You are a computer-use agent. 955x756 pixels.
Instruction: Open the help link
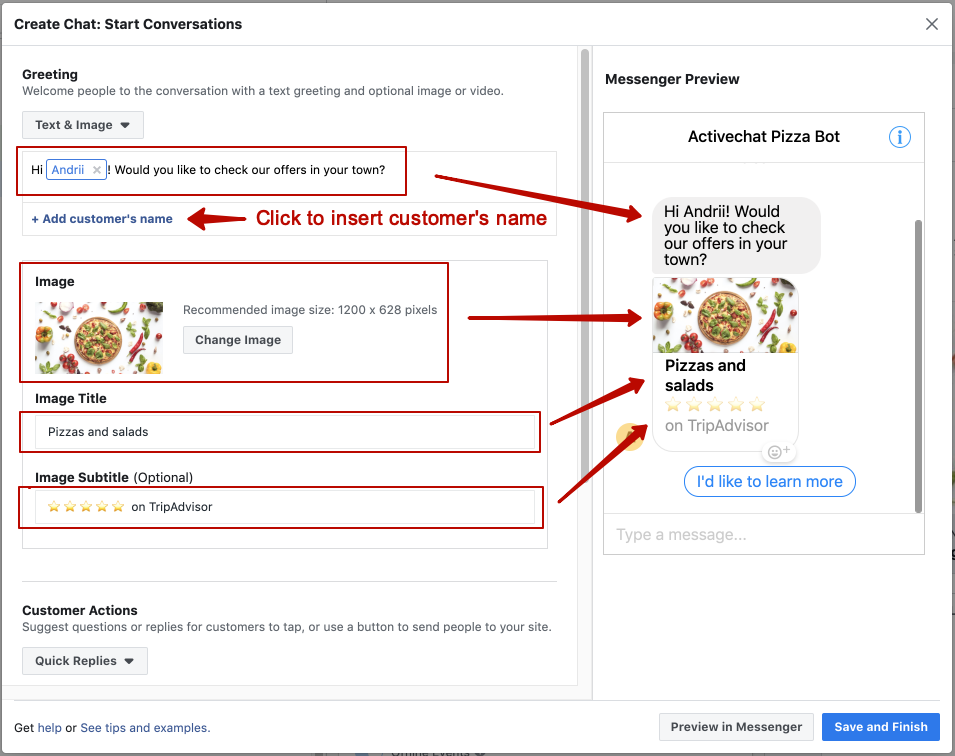coord(49,727)
